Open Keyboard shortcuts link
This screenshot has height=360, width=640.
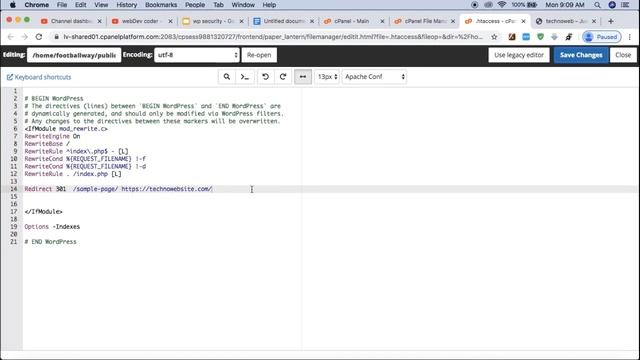click(x=39, y=77)
